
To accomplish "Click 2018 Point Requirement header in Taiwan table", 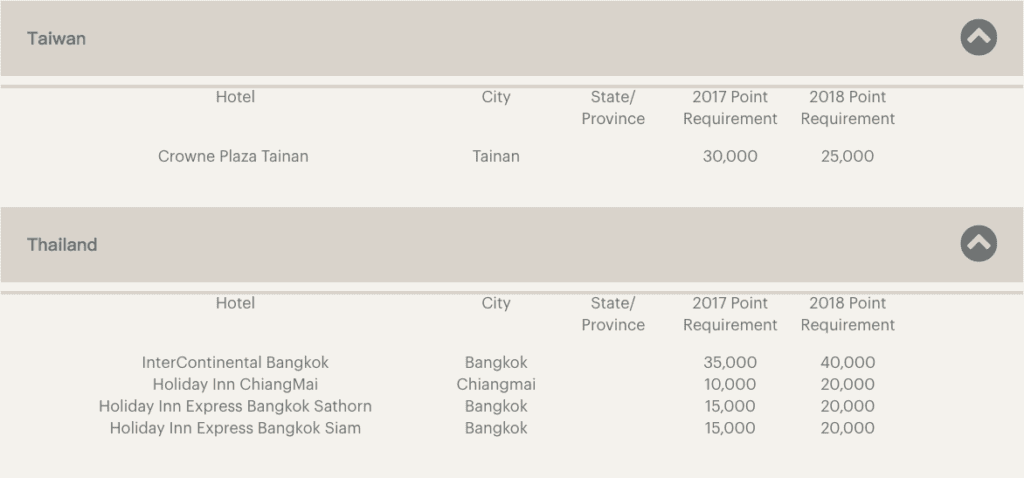I will tap(848, 108).
